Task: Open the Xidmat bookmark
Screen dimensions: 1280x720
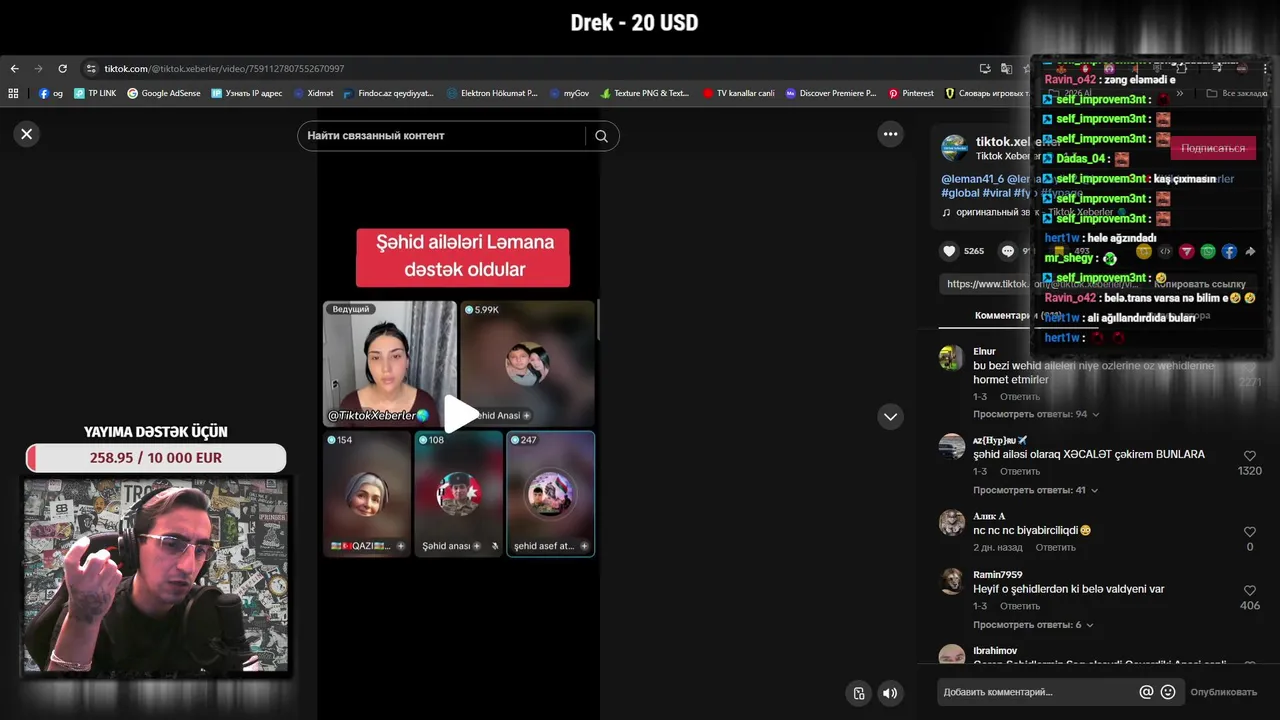Action: pos(313,93)
